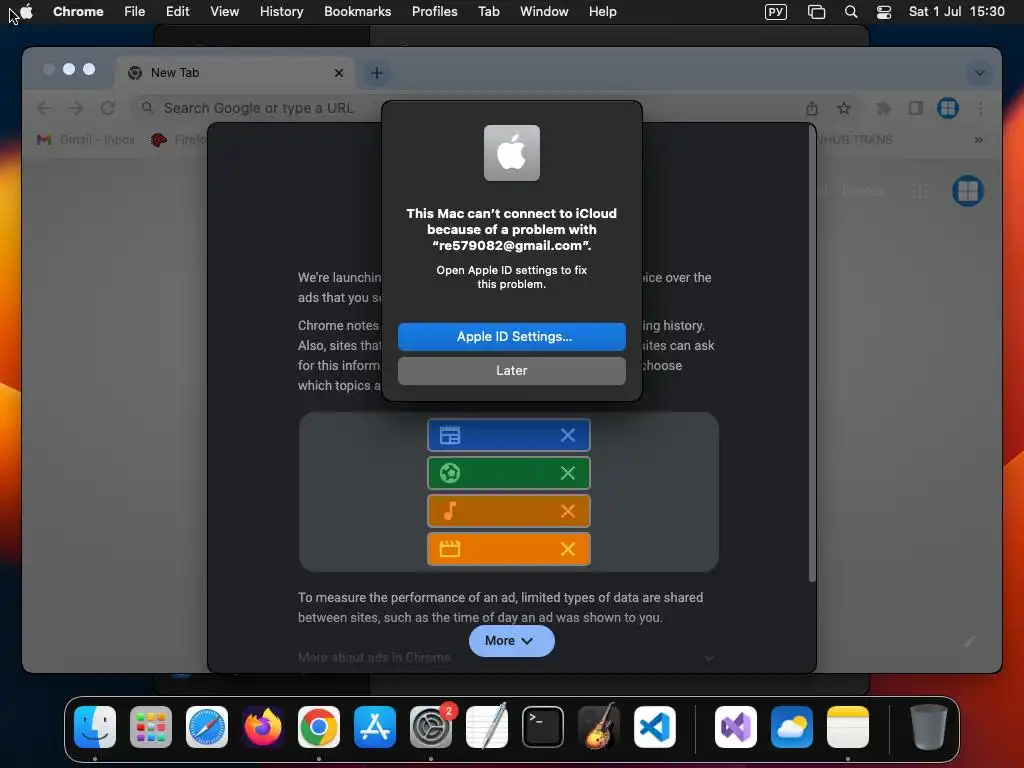Toggle the Chrome side panel icon
This screenshot has height=768, width=1024.
pos(916,108)
